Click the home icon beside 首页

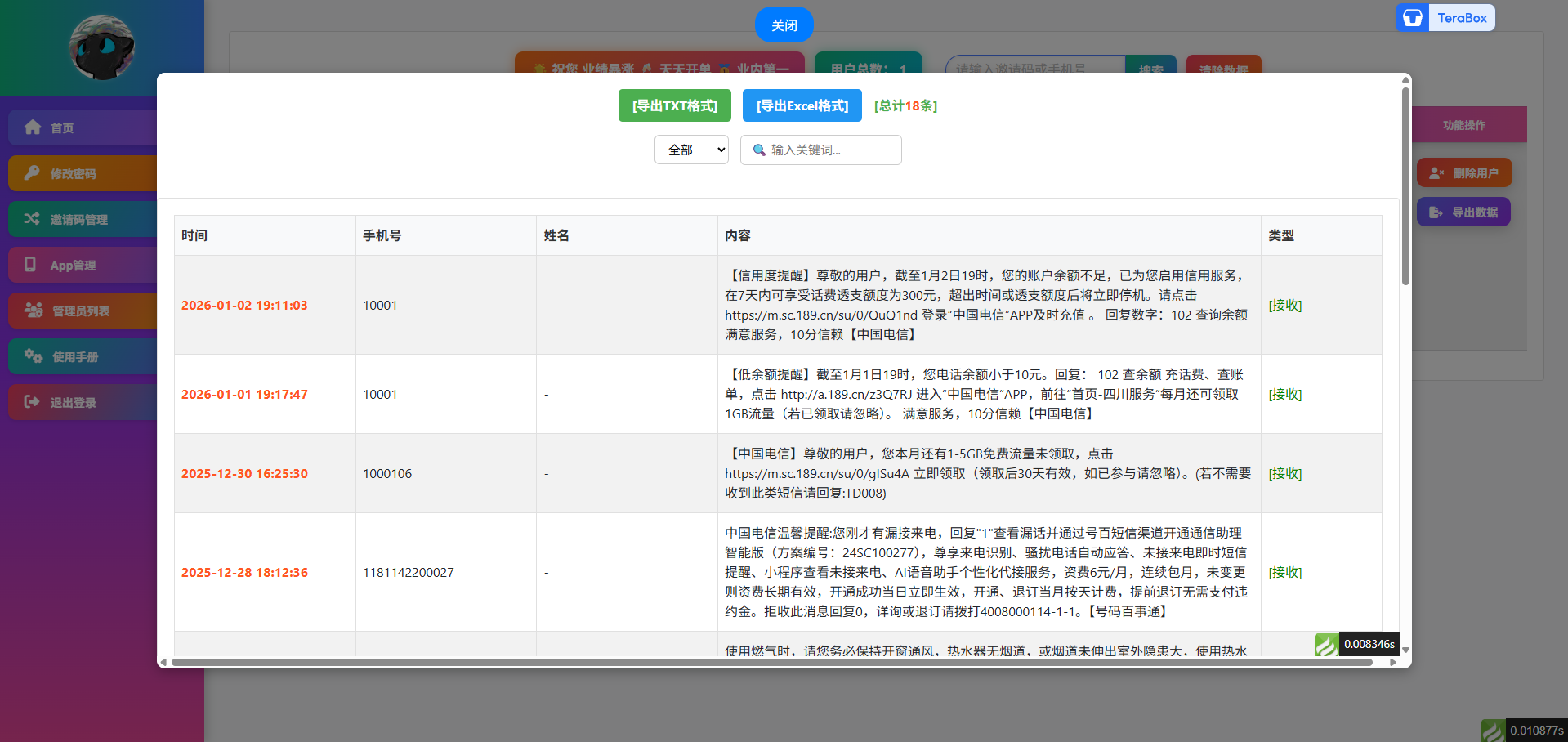point(33,127)
